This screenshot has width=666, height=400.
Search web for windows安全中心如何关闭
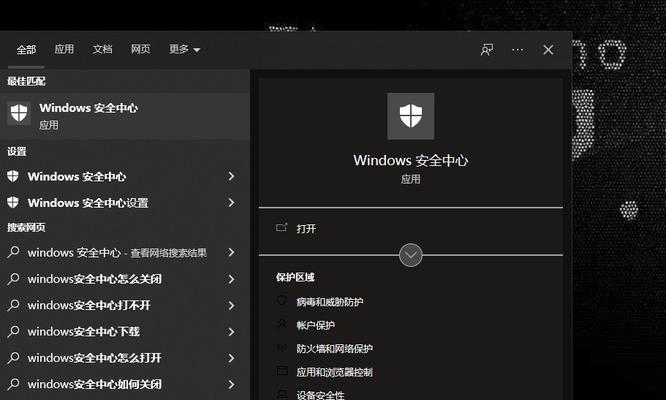coord(94,384)
